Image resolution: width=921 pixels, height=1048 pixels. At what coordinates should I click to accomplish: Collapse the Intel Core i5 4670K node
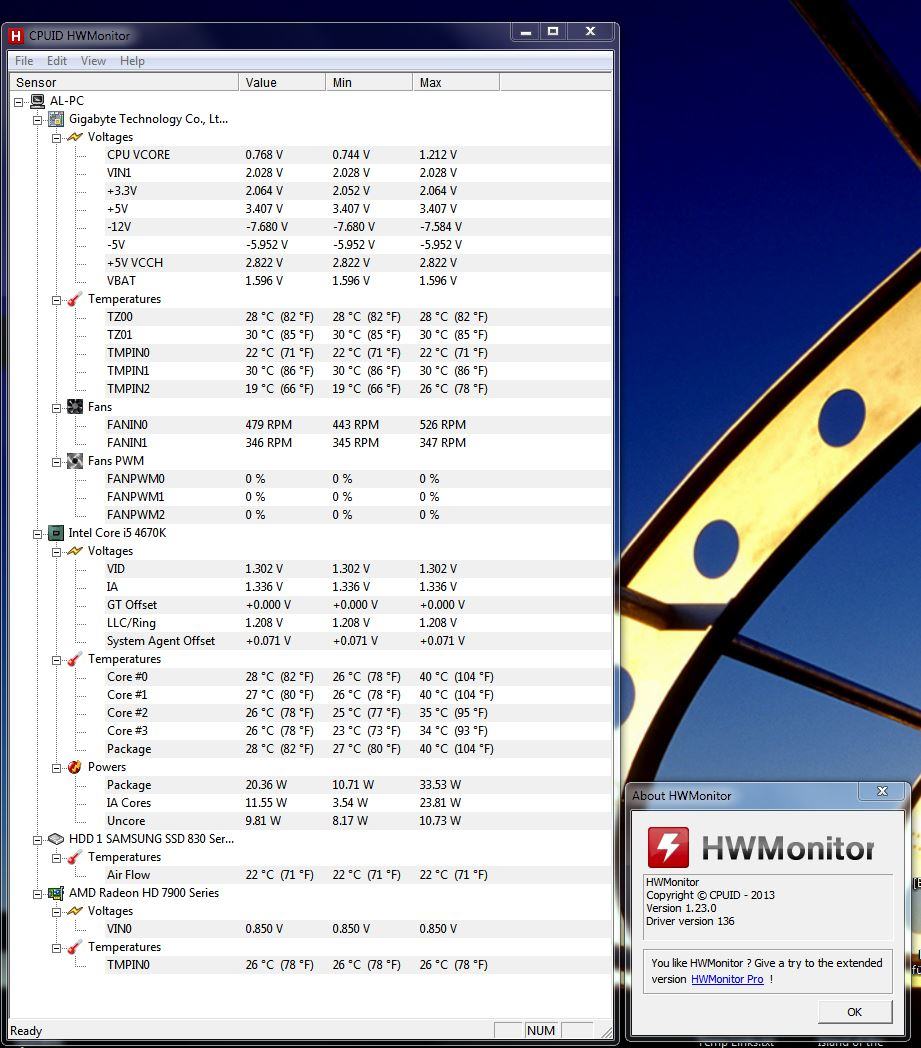click(38, 534)
